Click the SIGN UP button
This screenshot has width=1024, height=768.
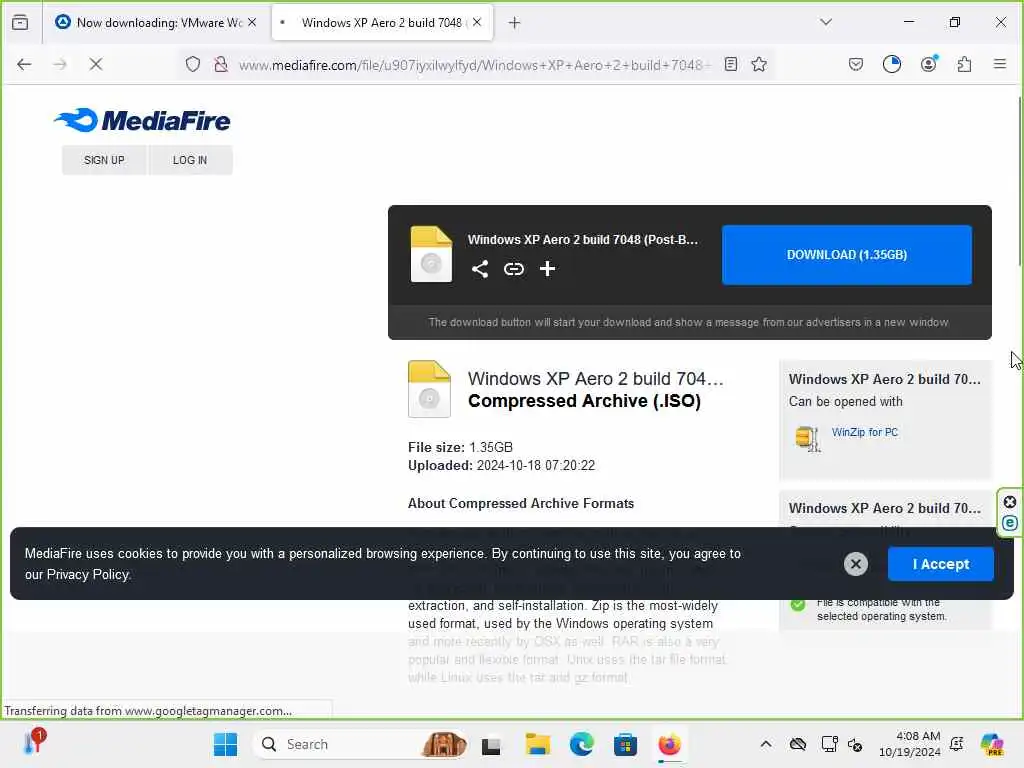104,160
